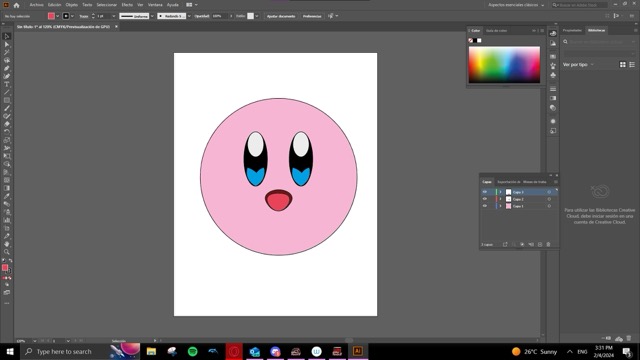Expand Capa 1 layer contents
This screenshot has height=360, width=640.
click(x=500, y=206)
